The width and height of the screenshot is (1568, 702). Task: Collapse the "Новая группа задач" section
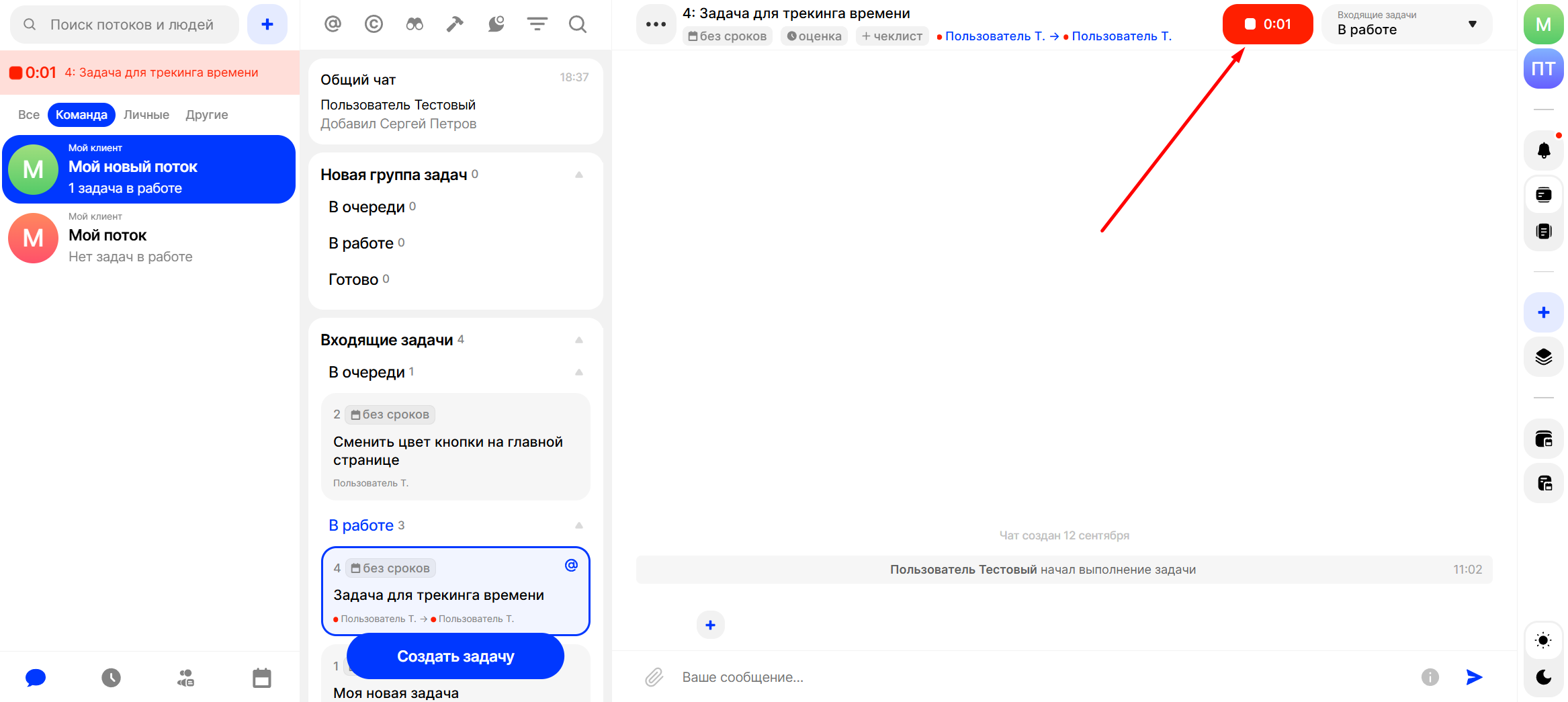578,175
